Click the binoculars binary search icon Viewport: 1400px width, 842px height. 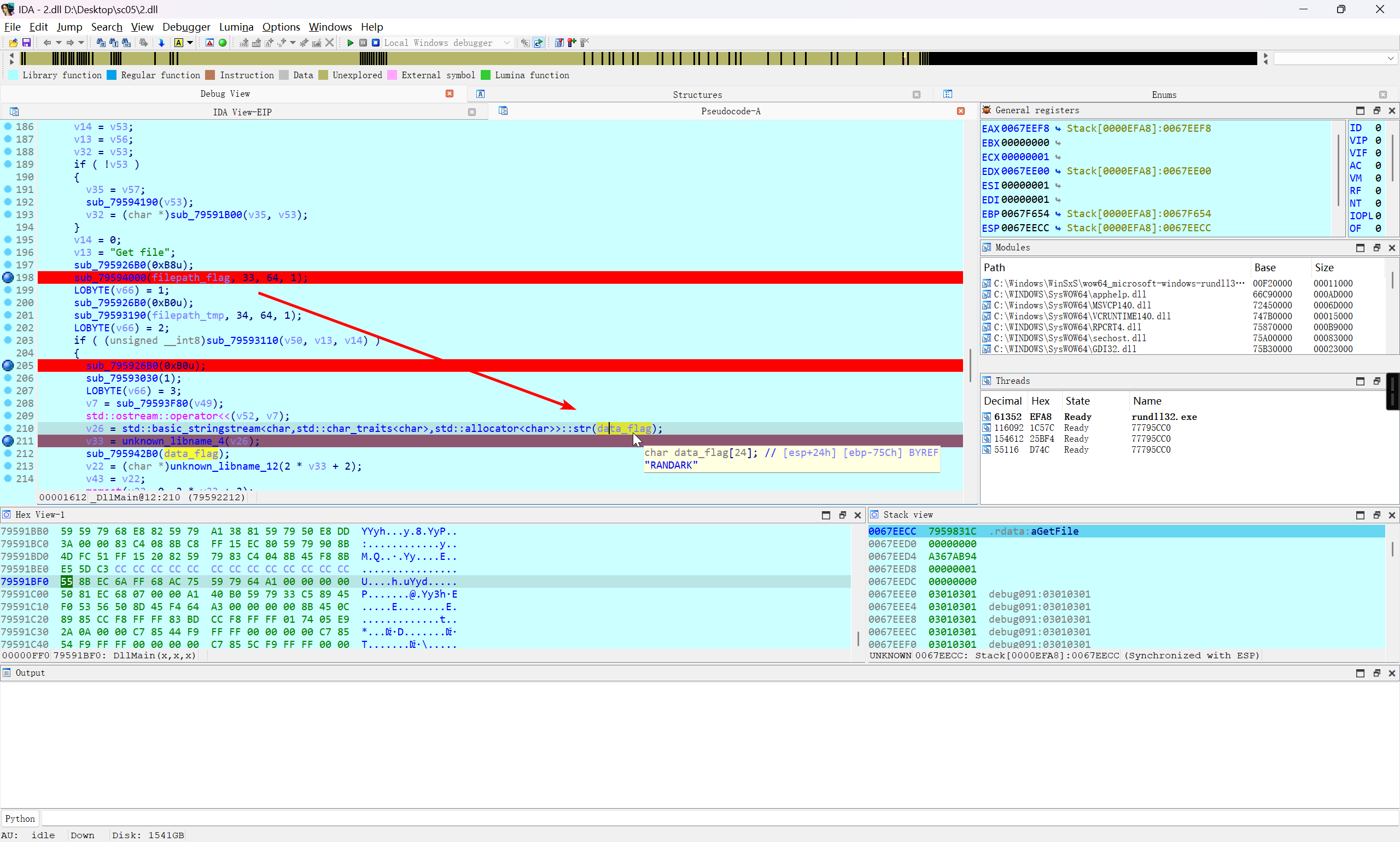(126, 43)
